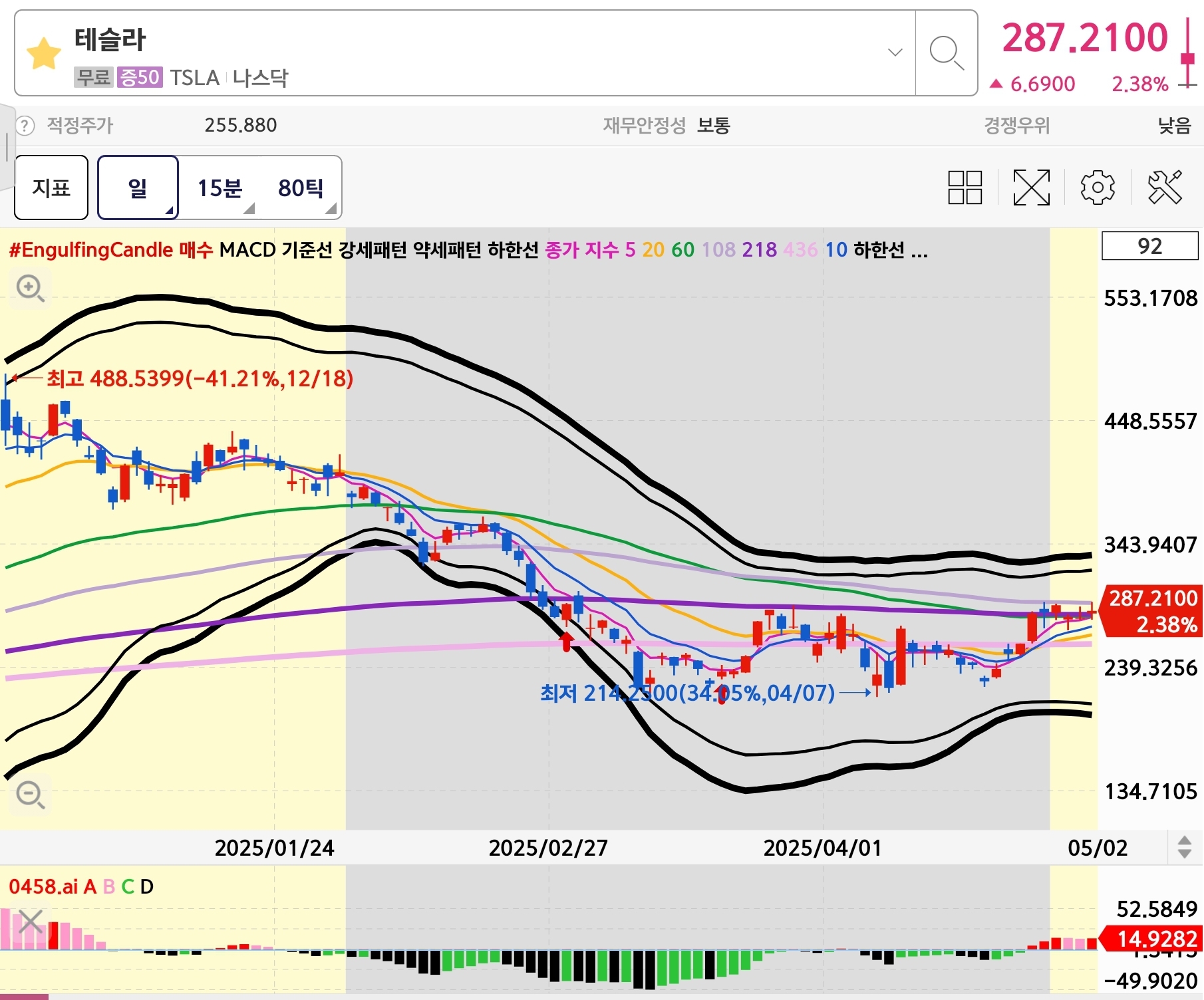Open chart settings gear

click(x=1098, y=187)
